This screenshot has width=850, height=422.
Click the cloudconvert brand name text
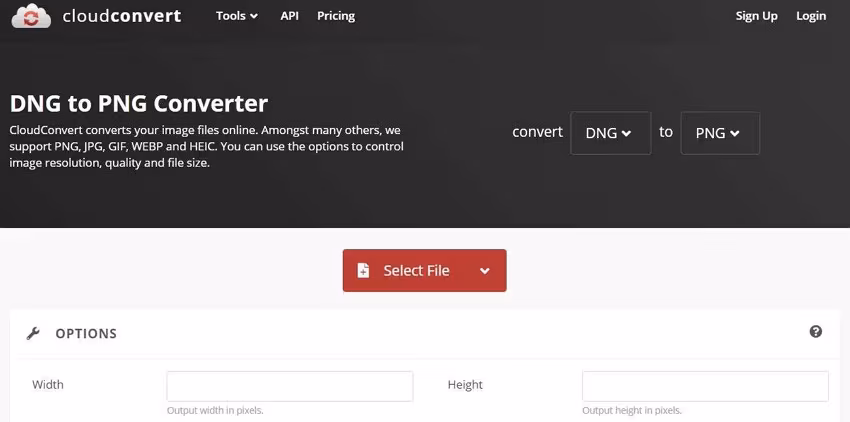(121, 16)
